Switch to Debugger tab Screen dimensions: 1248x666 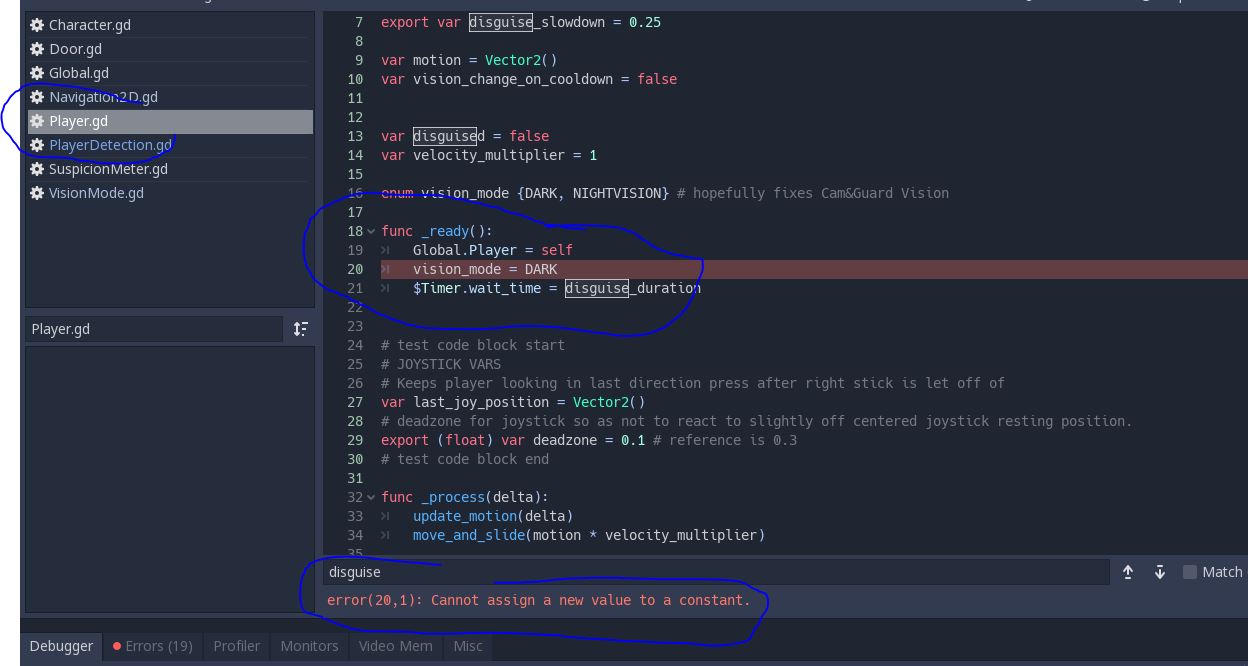[x=61, y=646]
